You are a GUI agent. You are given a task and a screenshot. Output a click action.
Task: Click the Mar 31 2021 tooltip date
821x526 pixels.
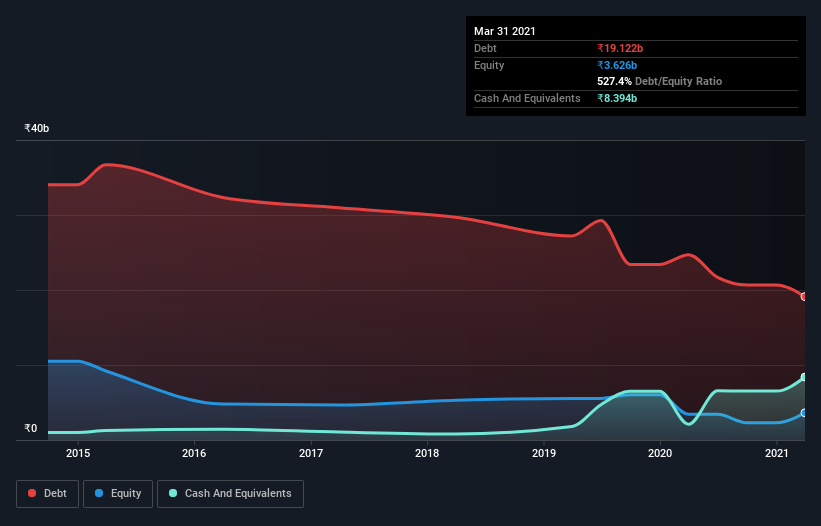click(x=505, y=31)
